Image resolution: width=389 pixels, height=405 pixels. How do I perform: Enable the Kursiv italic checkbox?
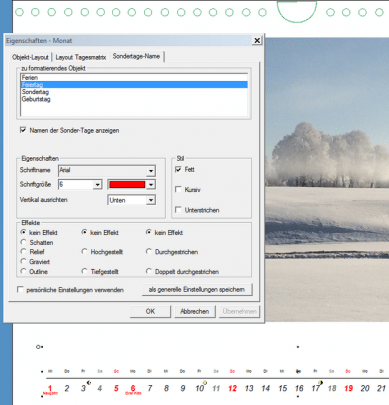178,189
